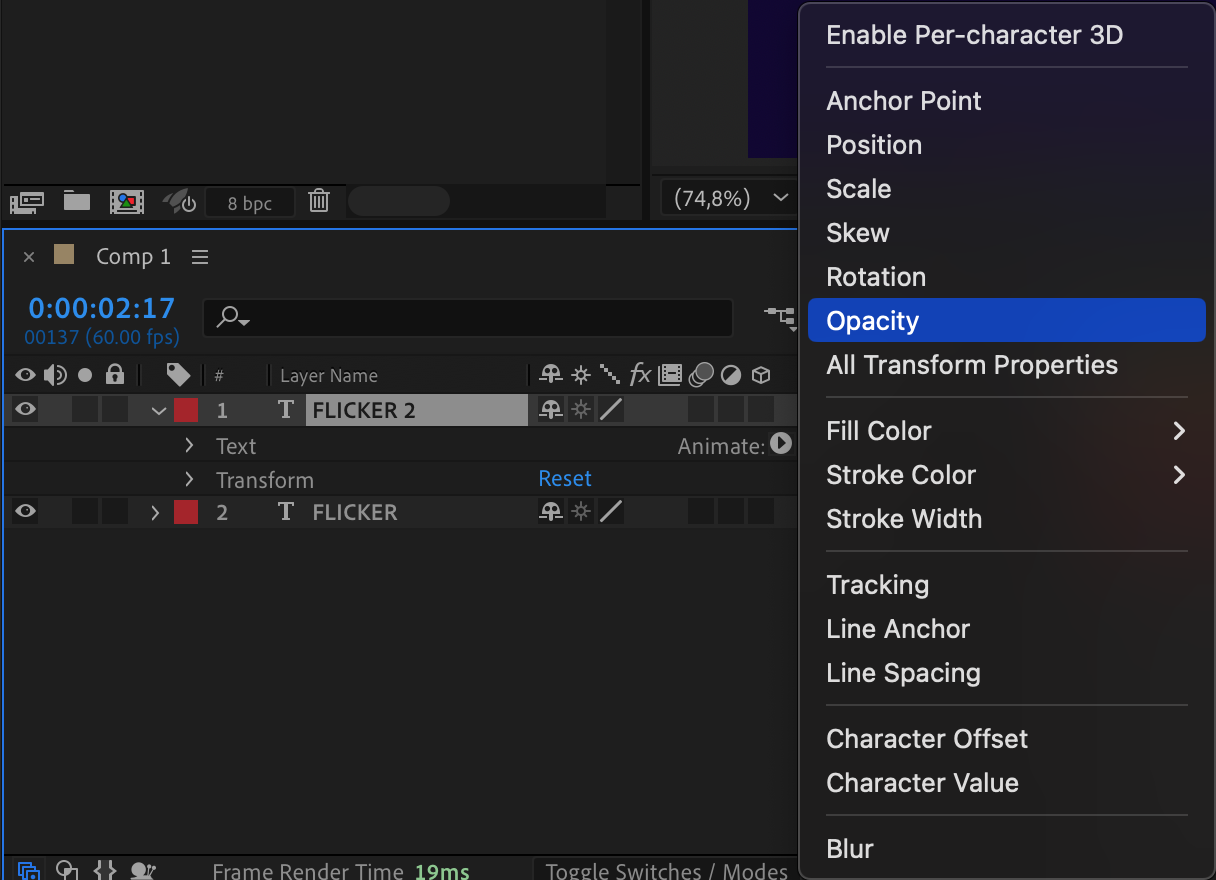This screenshot has height=880, width=1216.
Task: Create a new folder in project panel
Action: tap(77, 201)
